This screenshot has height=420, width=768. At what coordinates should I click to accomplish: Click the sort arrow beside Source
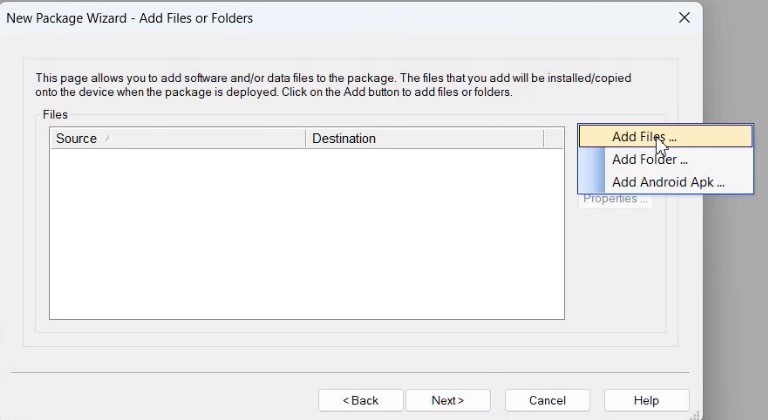107,139
